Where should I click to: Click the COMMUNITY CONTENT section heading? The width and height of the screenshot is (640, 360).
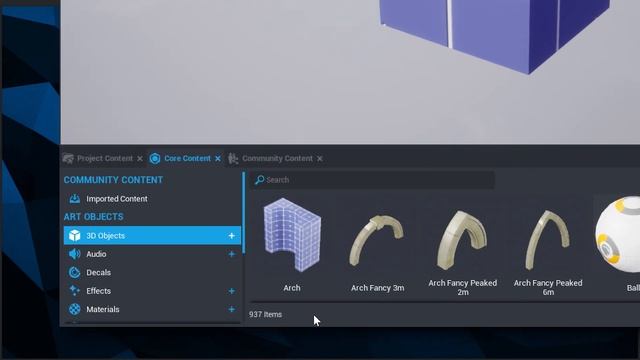[113, 180]
